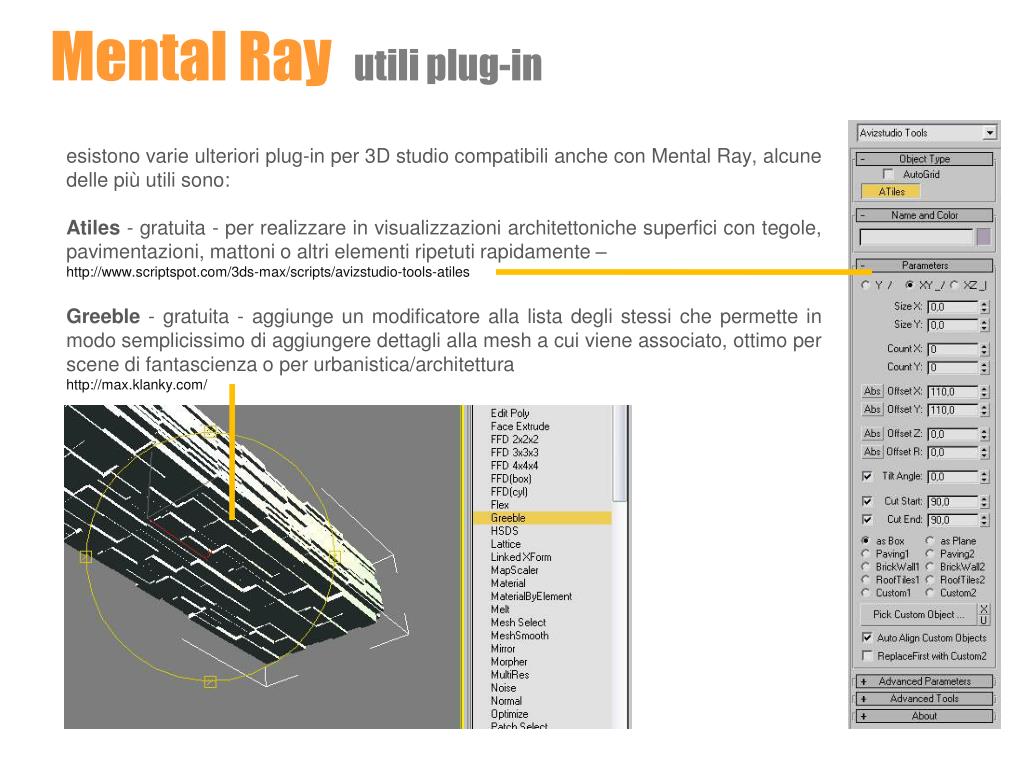Click the Size X value field
Image resolution: width=1024 pixels, height=768 pixels.
(x=953, y=307)
